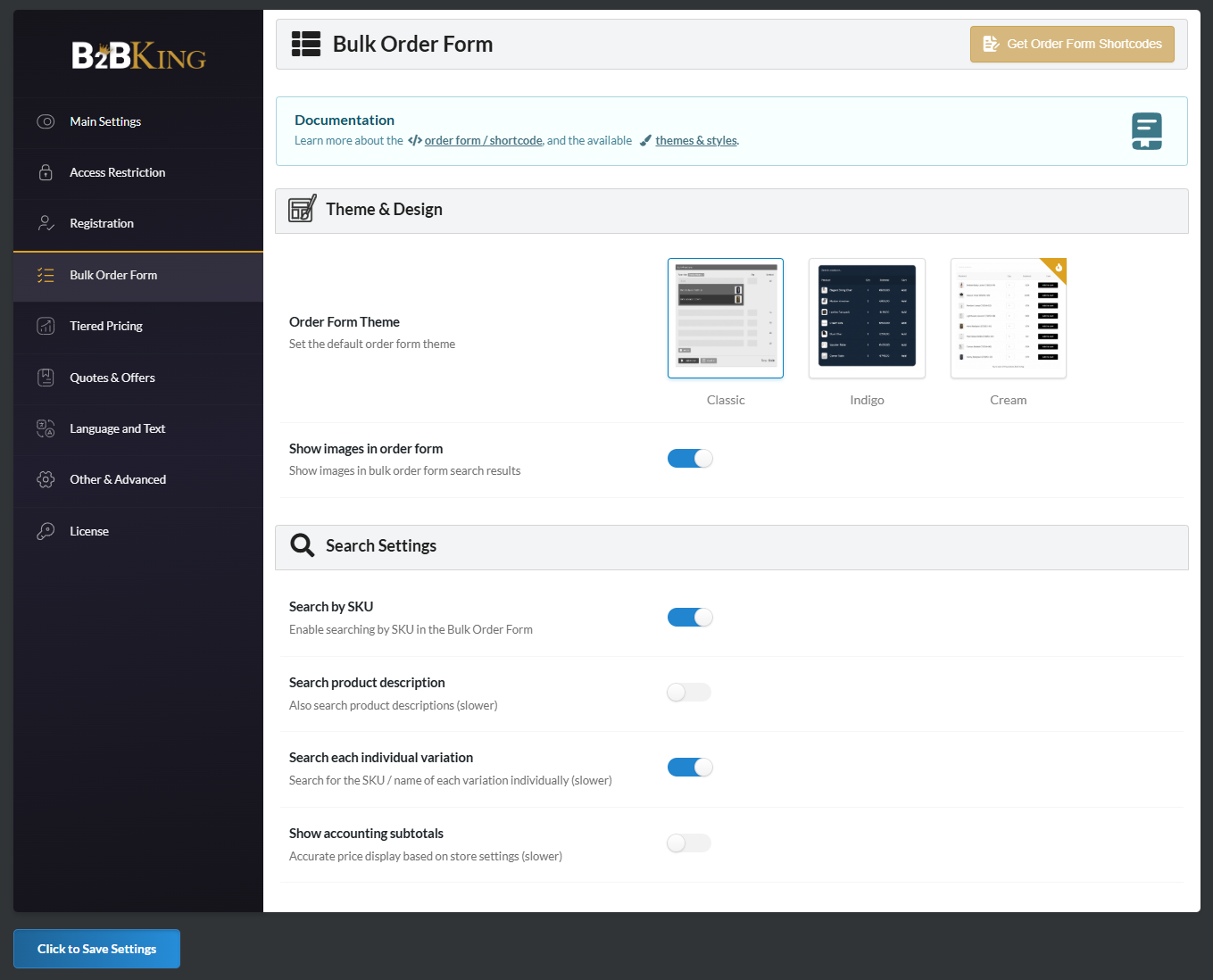
Task: Click the key icon beside License
Action: pyautogui.click(x=46, y=531)
